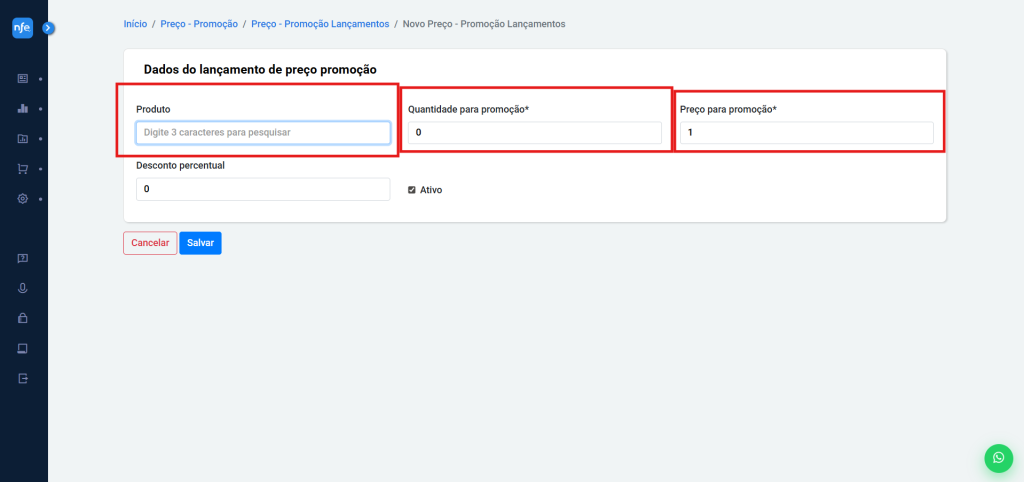Image resolution: width=1024 pixels, height=482 pixels.
Task: Expand the sidebar with the arrow button
Action: click(48, 28)
